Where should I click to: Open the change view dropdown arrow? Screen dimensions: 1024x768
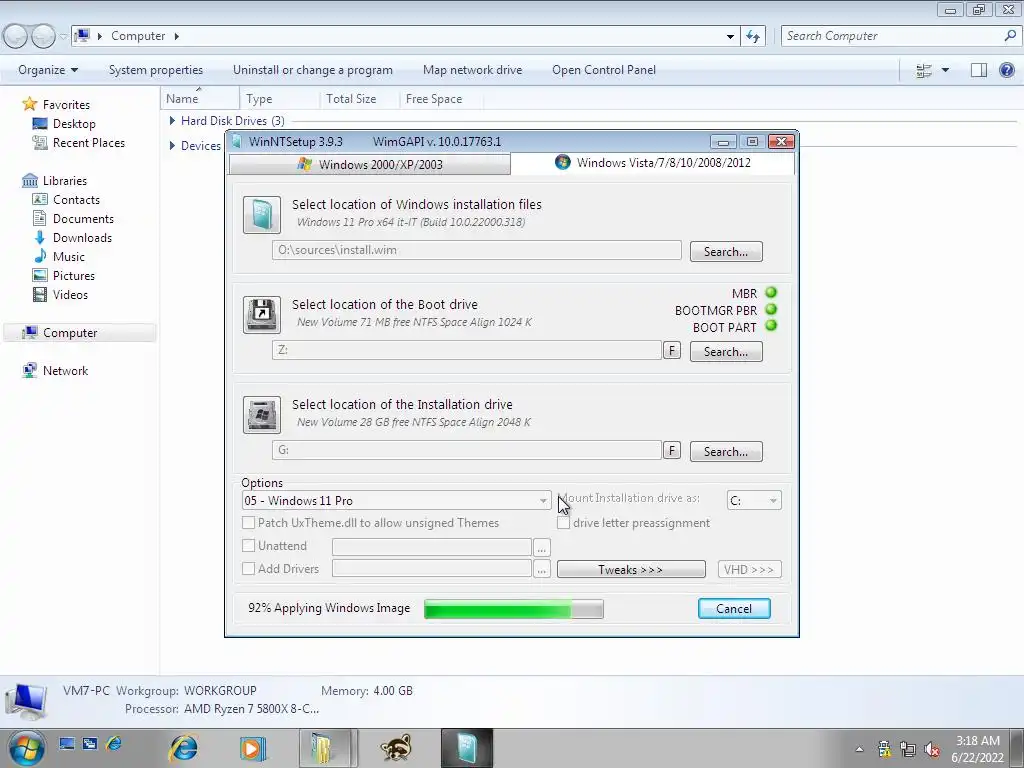pos(945,70)
